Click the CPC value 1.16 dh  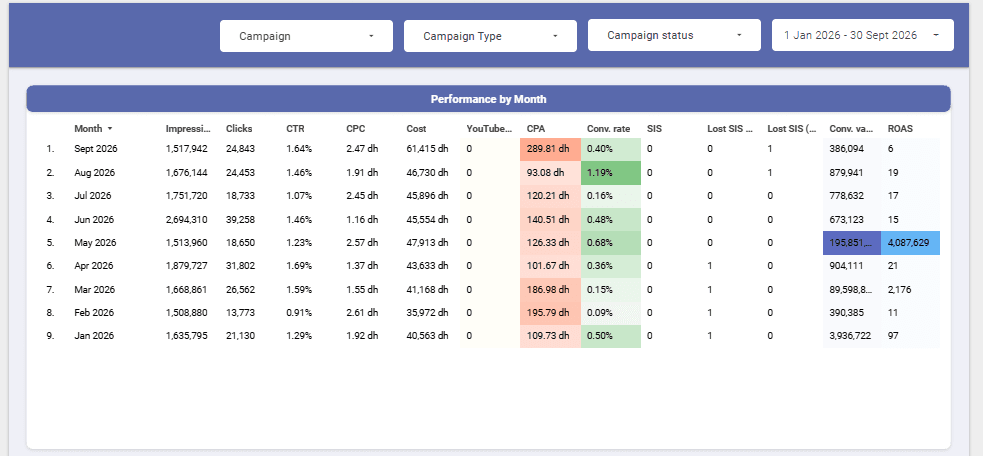(362, 220)
